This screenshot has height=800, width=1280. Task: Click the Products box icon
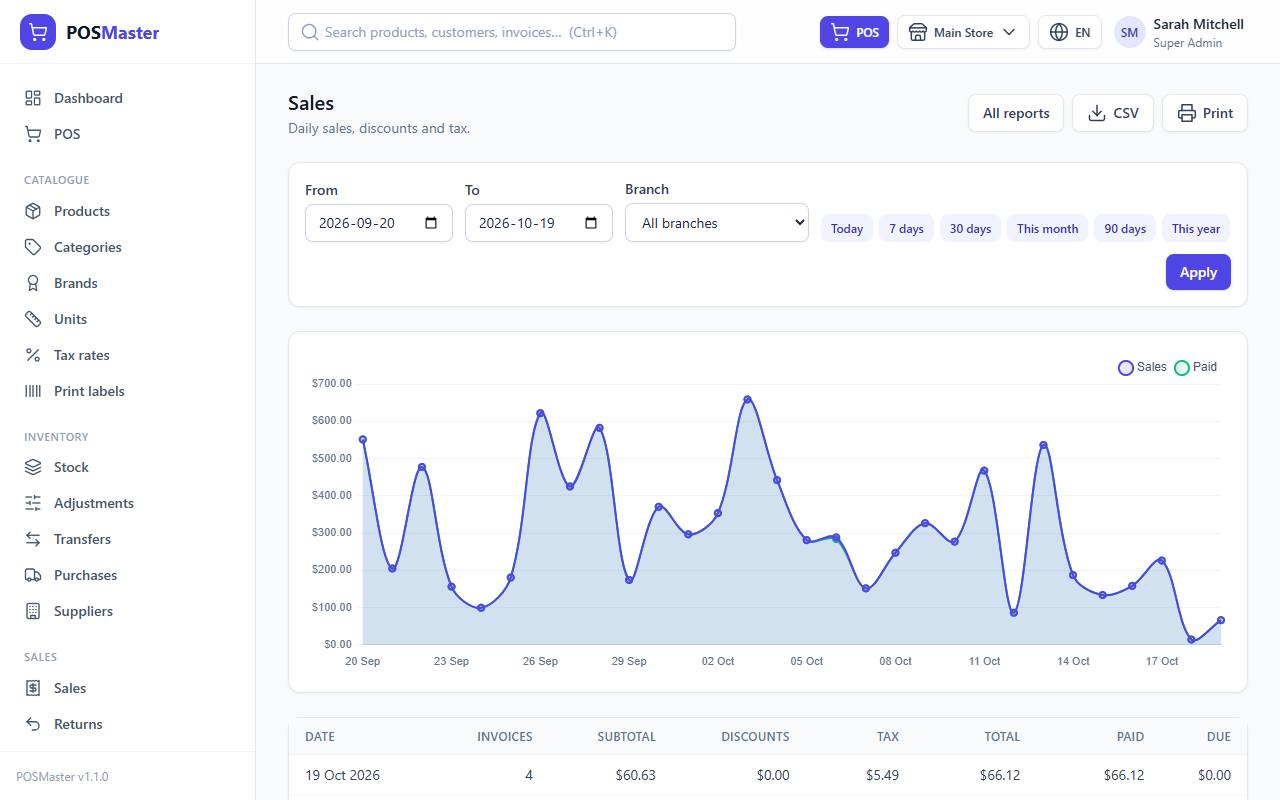click(33, 211)
